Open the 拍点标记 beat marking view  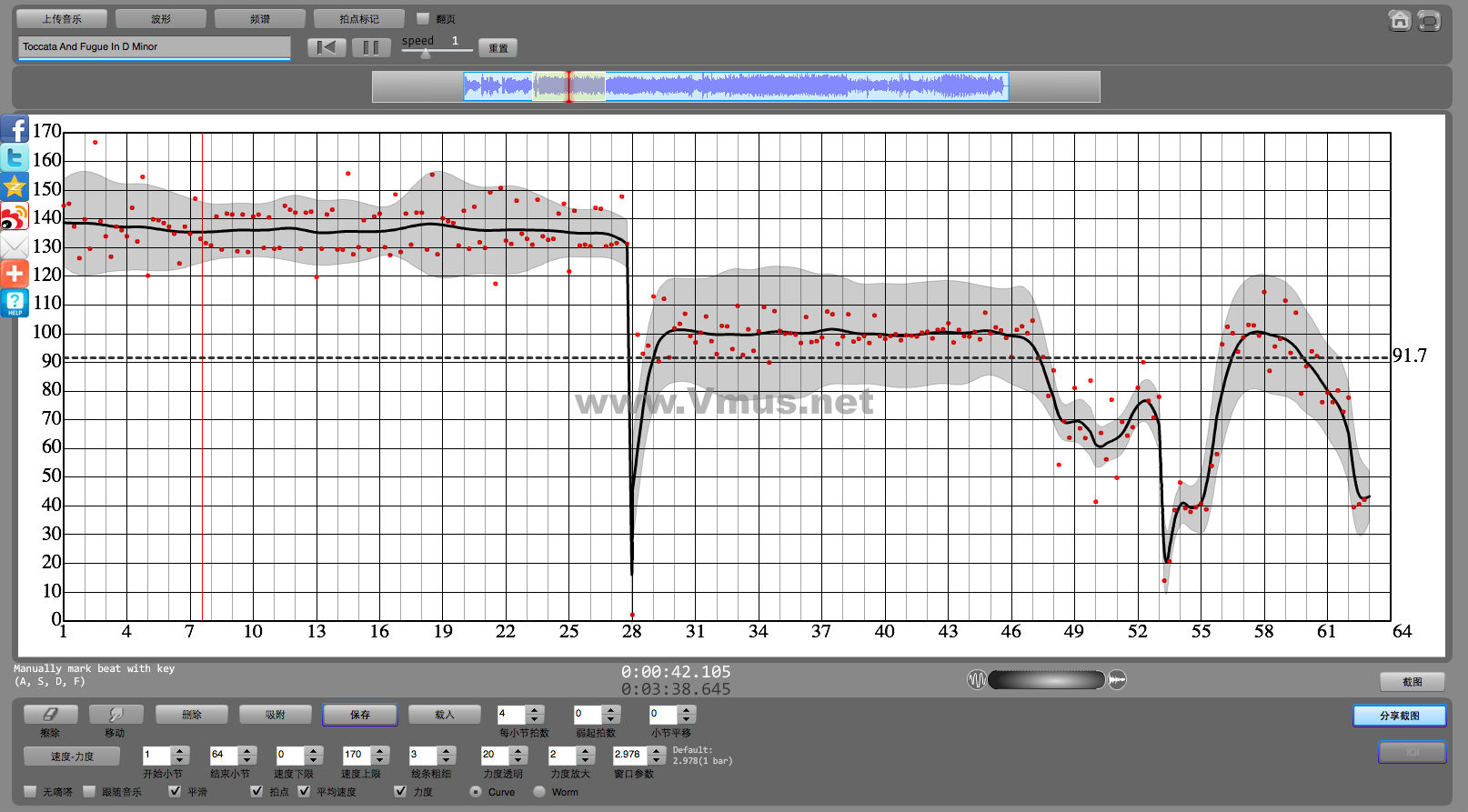(x=359, y=18)
